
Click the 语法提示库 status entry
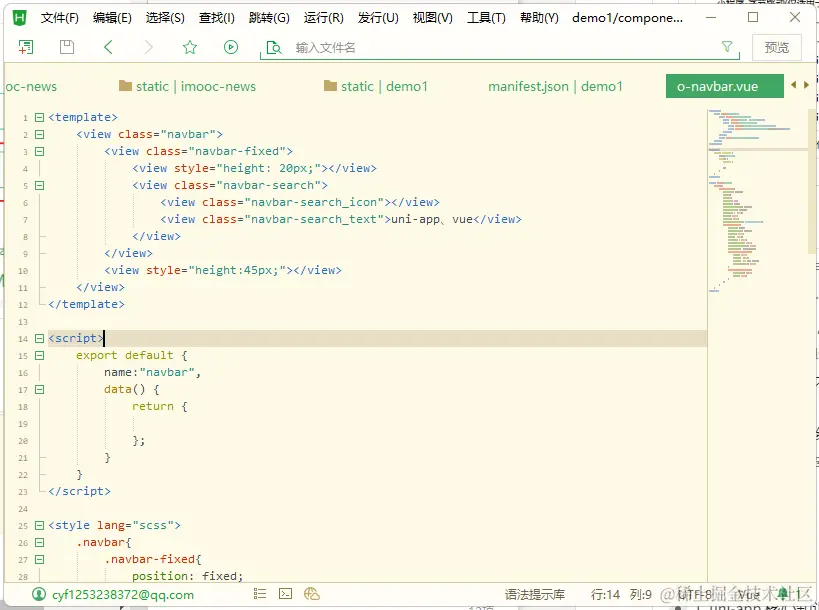pyautogui.click(x=535, y=594)
